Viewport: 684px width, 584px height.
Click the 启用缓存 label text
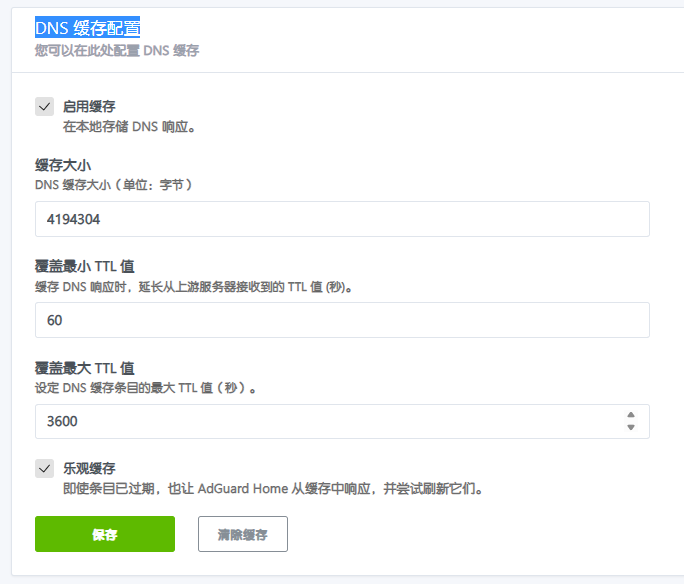(x=89, y=106)
